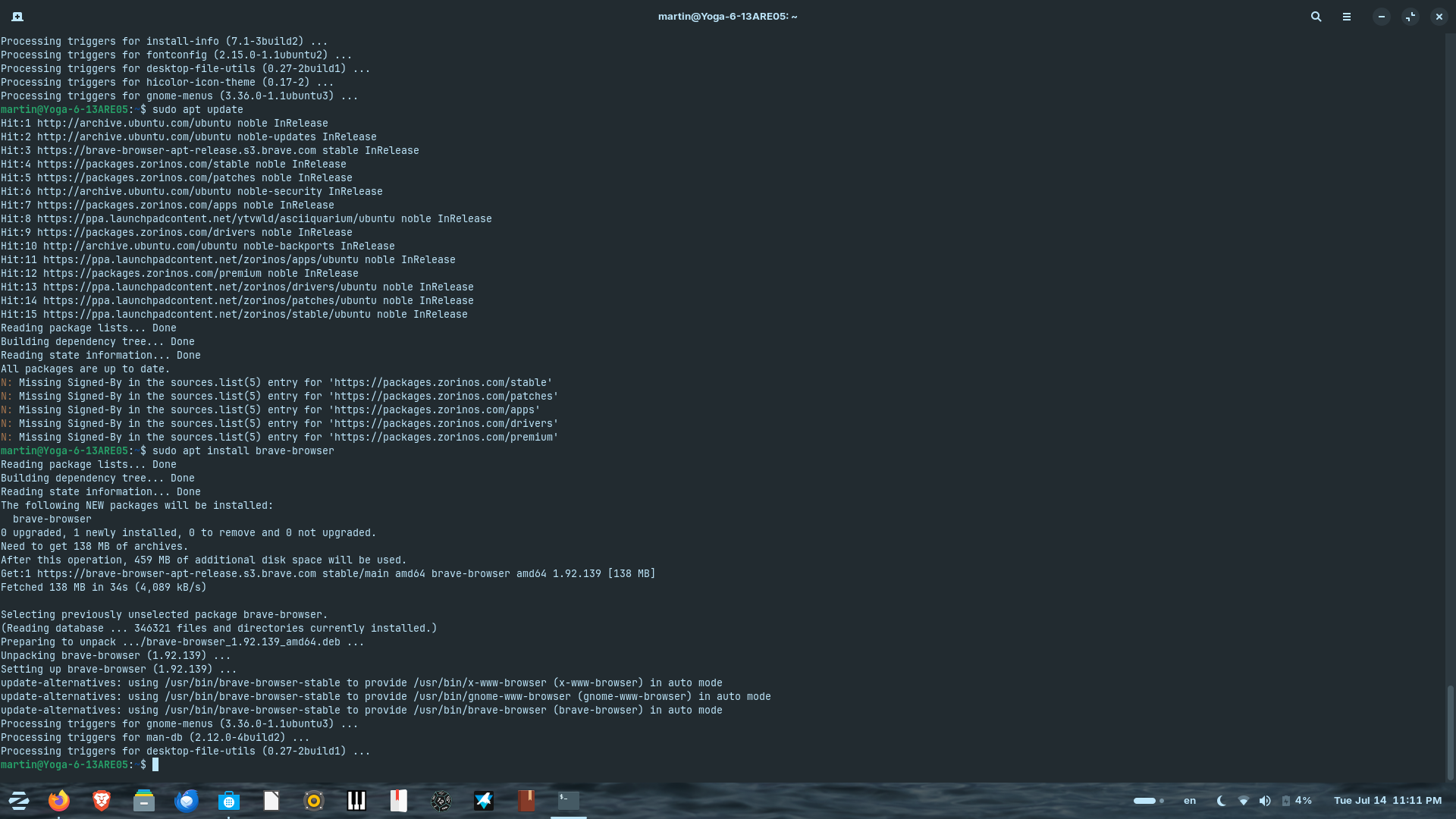This screenshot has height=819, width=1456.
Task: Open battery status showing 4%
Action: (1297, 801)
